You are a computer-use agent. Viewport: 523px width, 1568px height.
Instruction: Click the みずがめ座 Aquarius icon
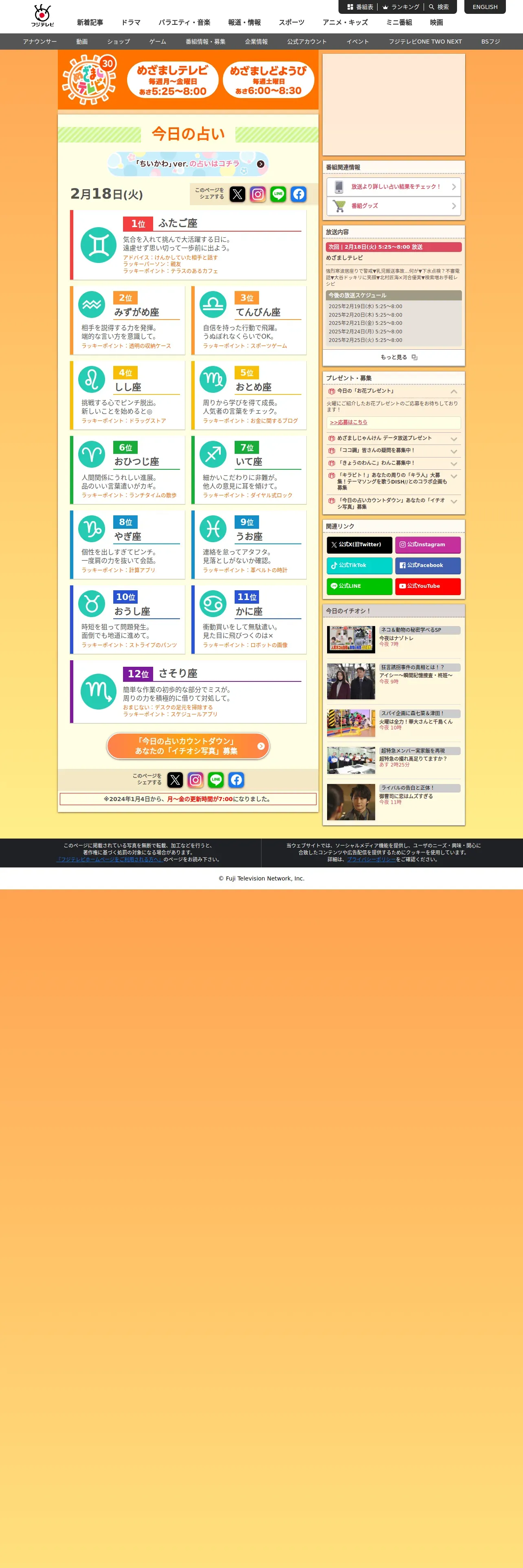pos(92,304)
